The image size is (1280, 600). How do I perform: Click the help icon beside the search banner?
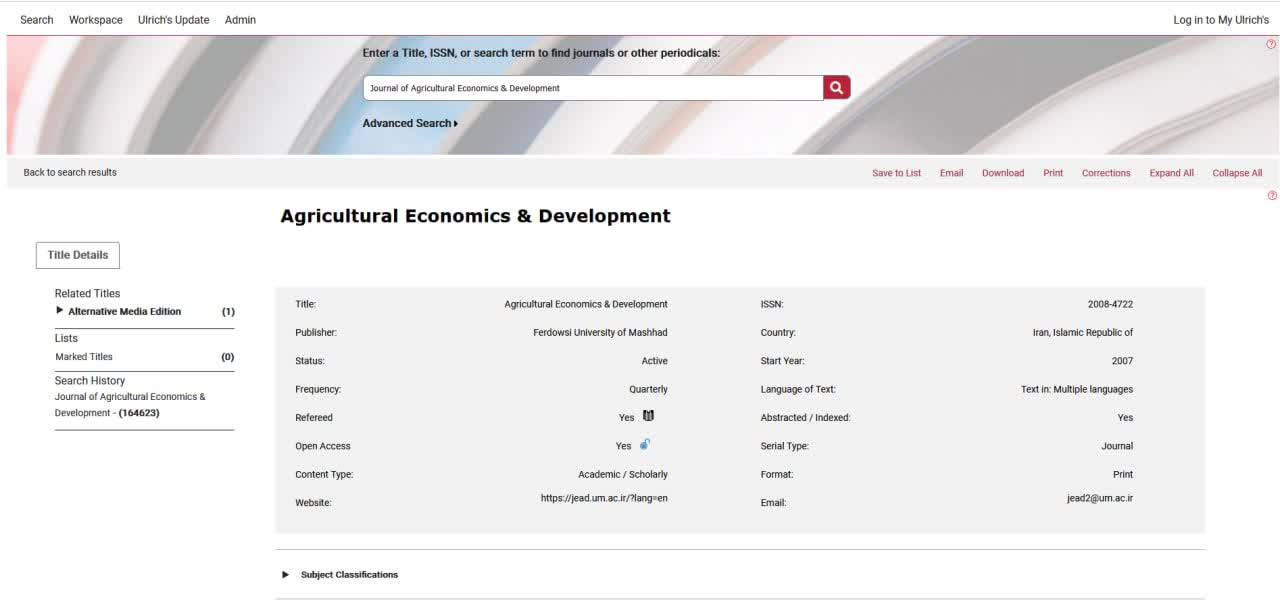[x=1271, y=45]
